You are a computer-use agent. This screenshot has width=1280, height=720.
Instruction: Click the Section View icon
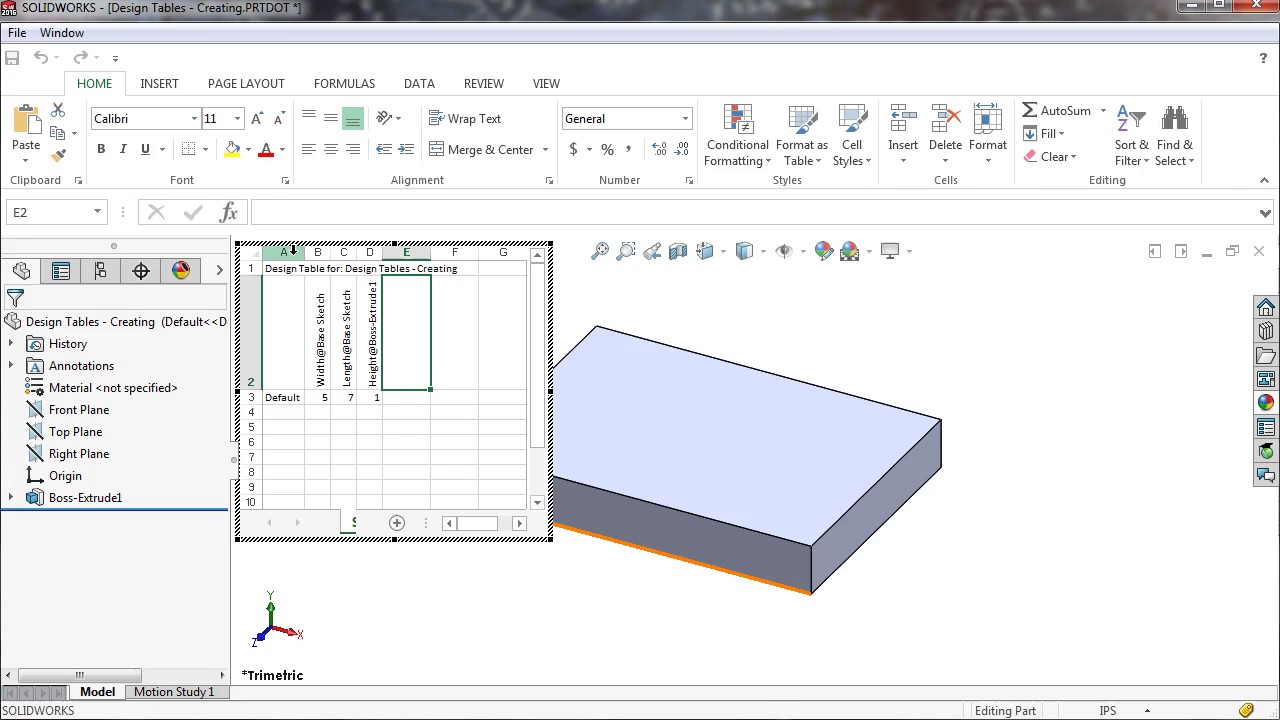[x=679, y=251]
